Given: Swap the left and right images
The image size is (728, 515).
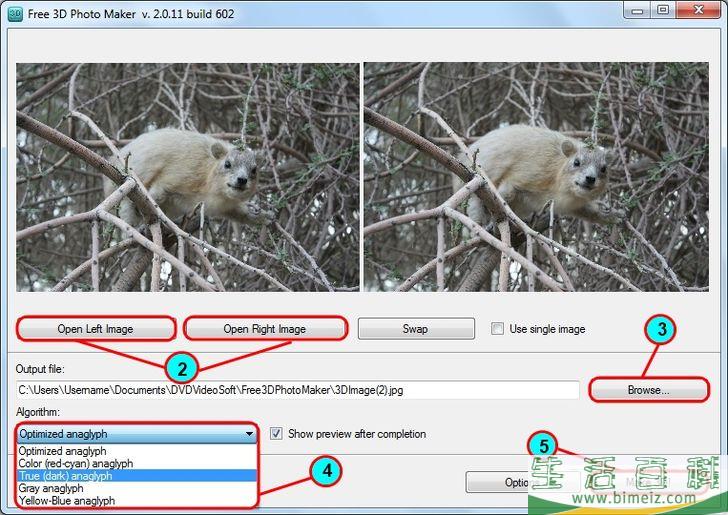Looking at the screenshot, I should (415, 329).
